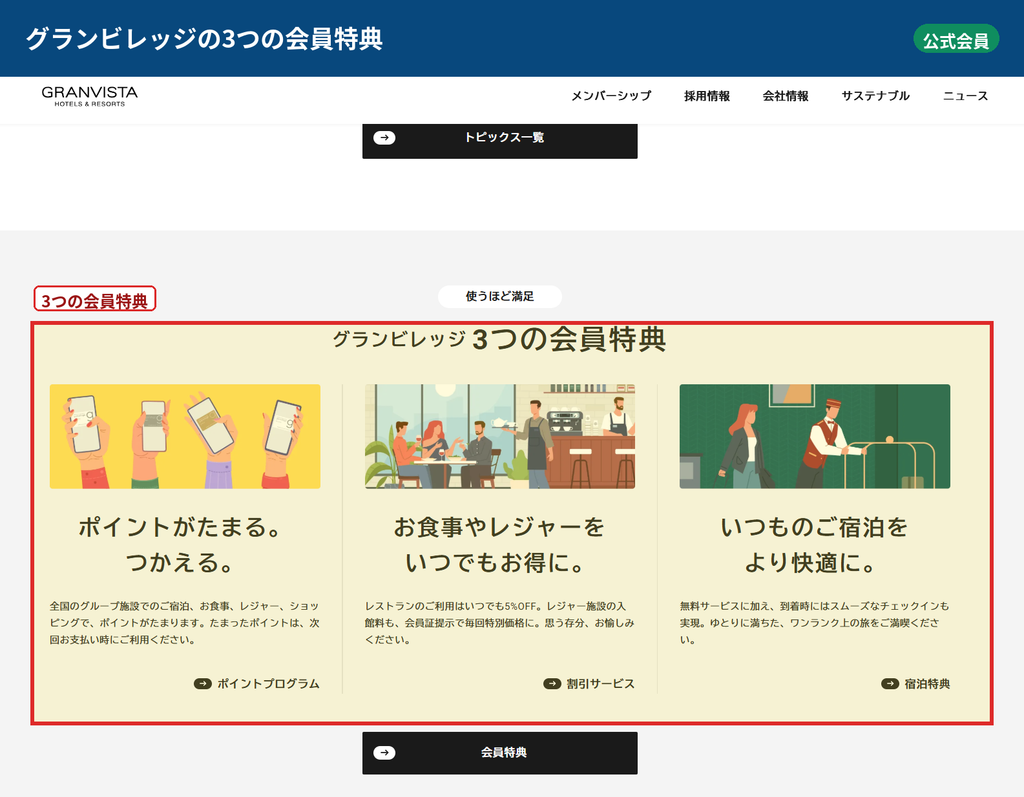Open the 会社情報 menu item
The image size is (1024, 797).
click(785, 96)
